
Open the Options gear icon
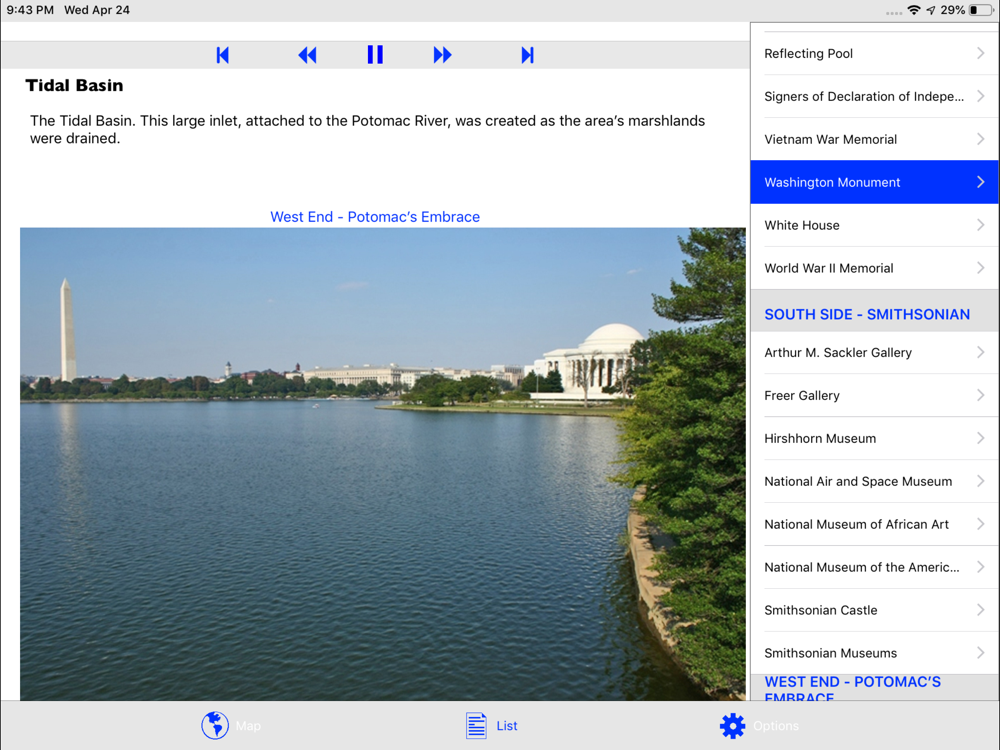pyautogui.click(x=732, y=726)
